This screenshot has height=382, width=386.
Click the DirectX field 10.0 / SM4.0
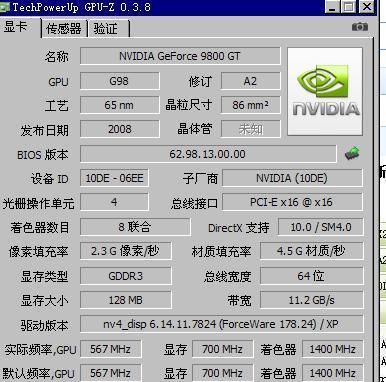[x=321, y=227]
